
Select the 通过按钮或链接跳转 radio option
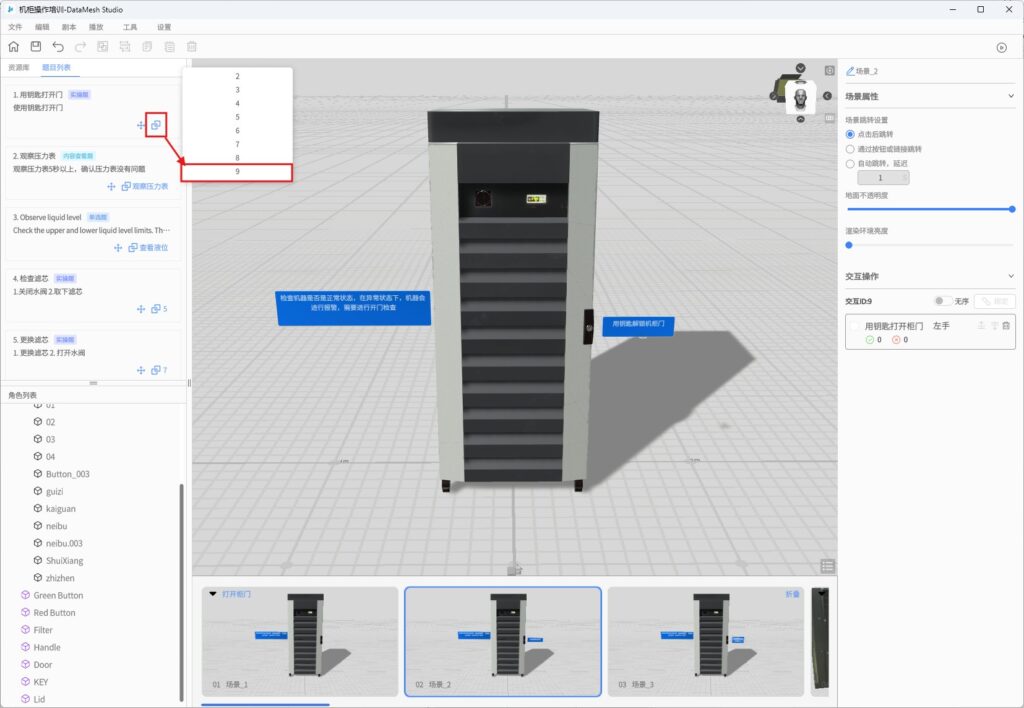(850, 148)
